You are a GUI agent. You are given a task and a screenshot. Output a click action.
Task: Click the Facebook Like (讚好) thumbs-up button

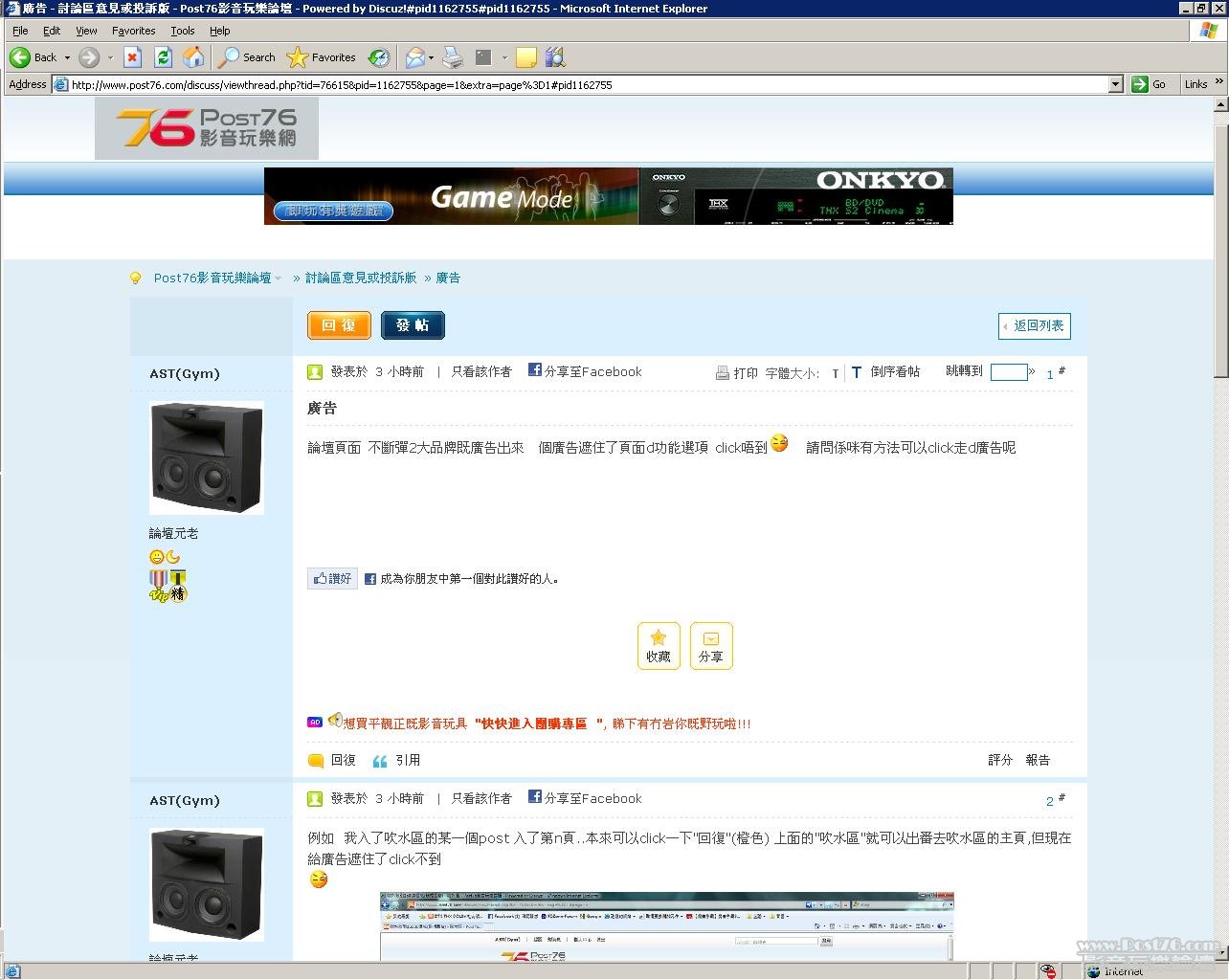(x=332, y=578)
